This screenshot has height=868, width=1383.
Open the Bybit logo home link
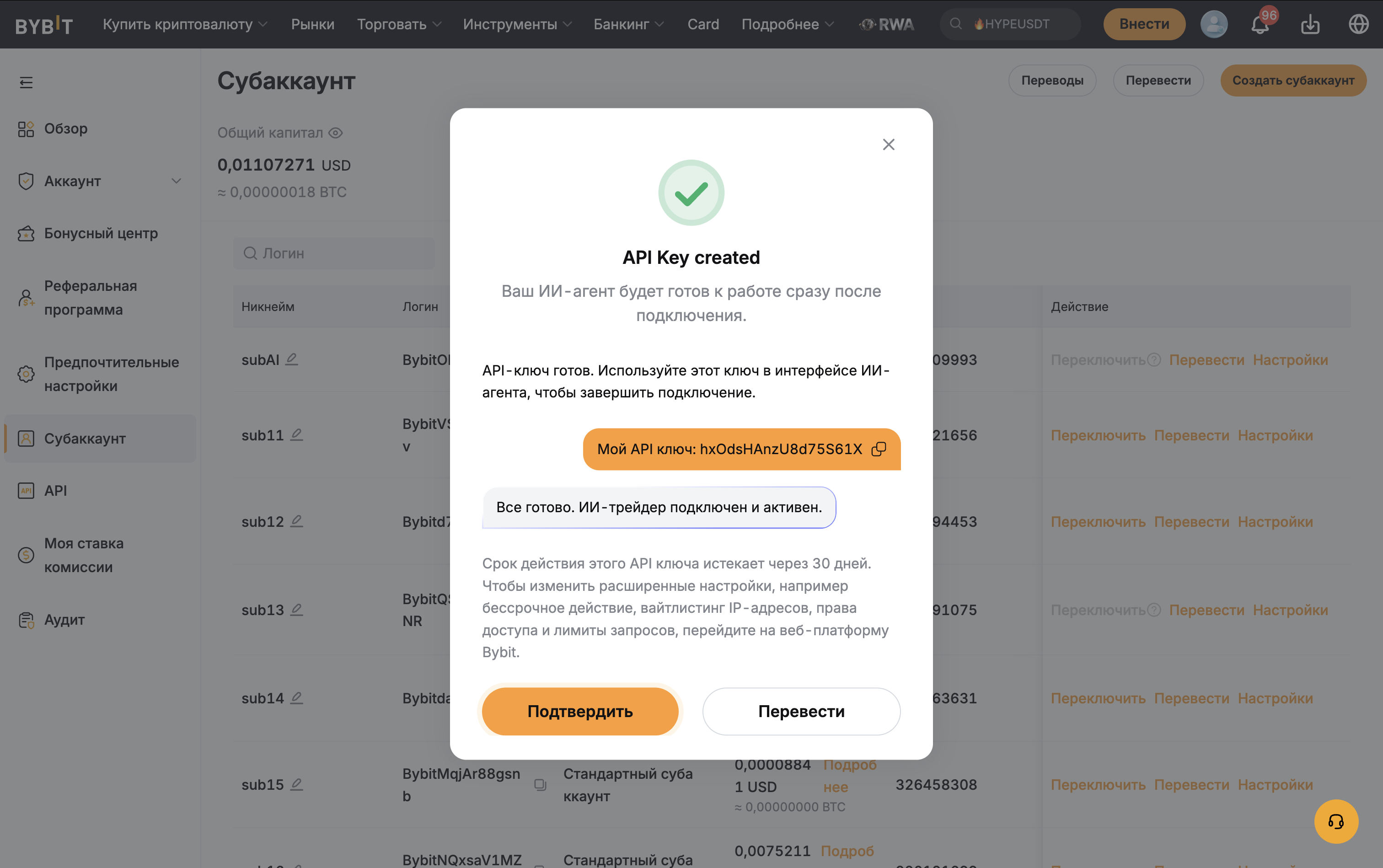tap(44, 25)
